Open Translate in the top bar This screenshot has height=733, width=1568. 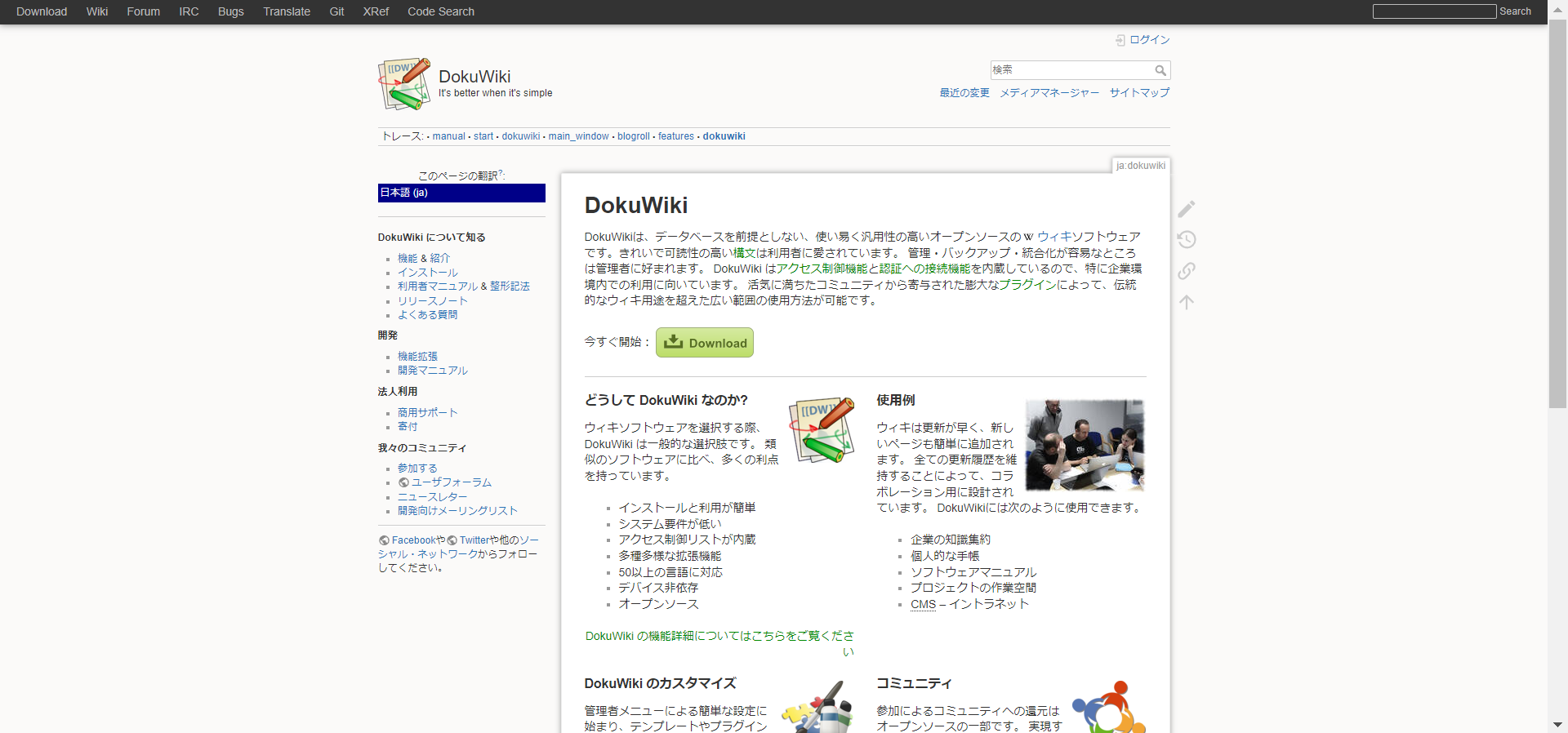[x=287, y=11]
